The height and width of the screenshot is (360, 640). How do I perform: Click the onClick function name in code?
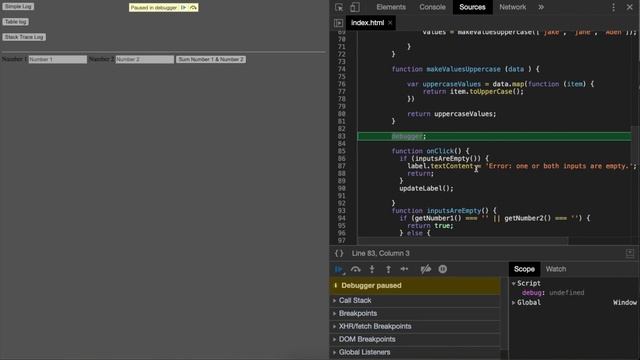coord(440,151)
